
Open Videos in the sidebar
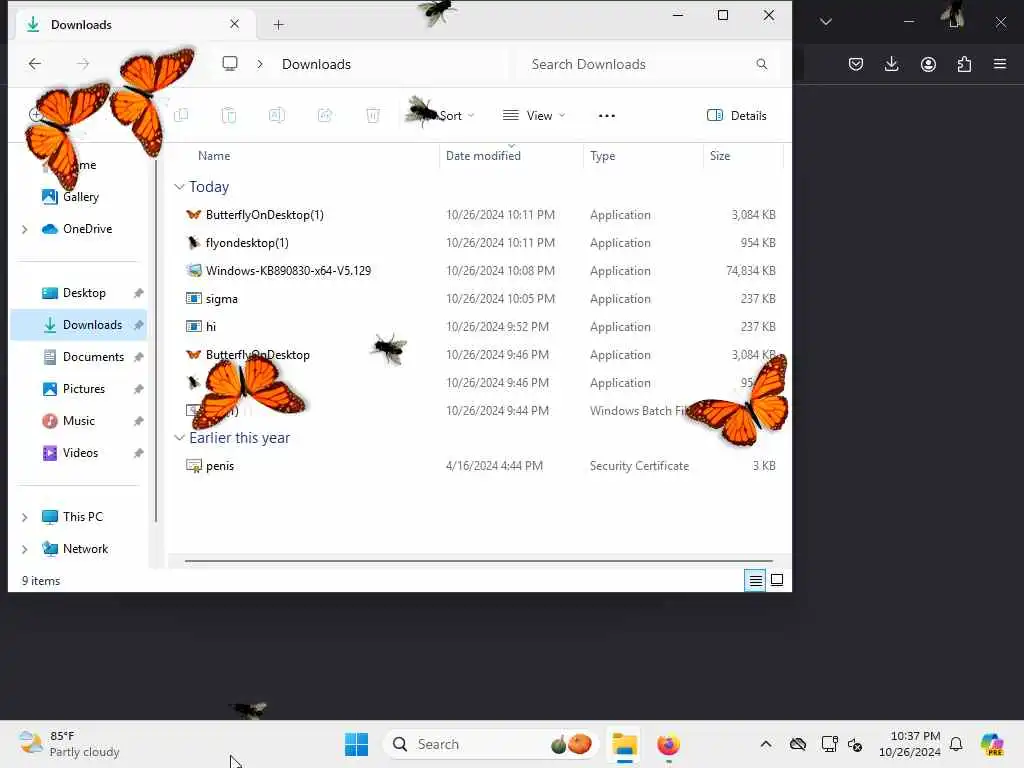tap(79, 453)
